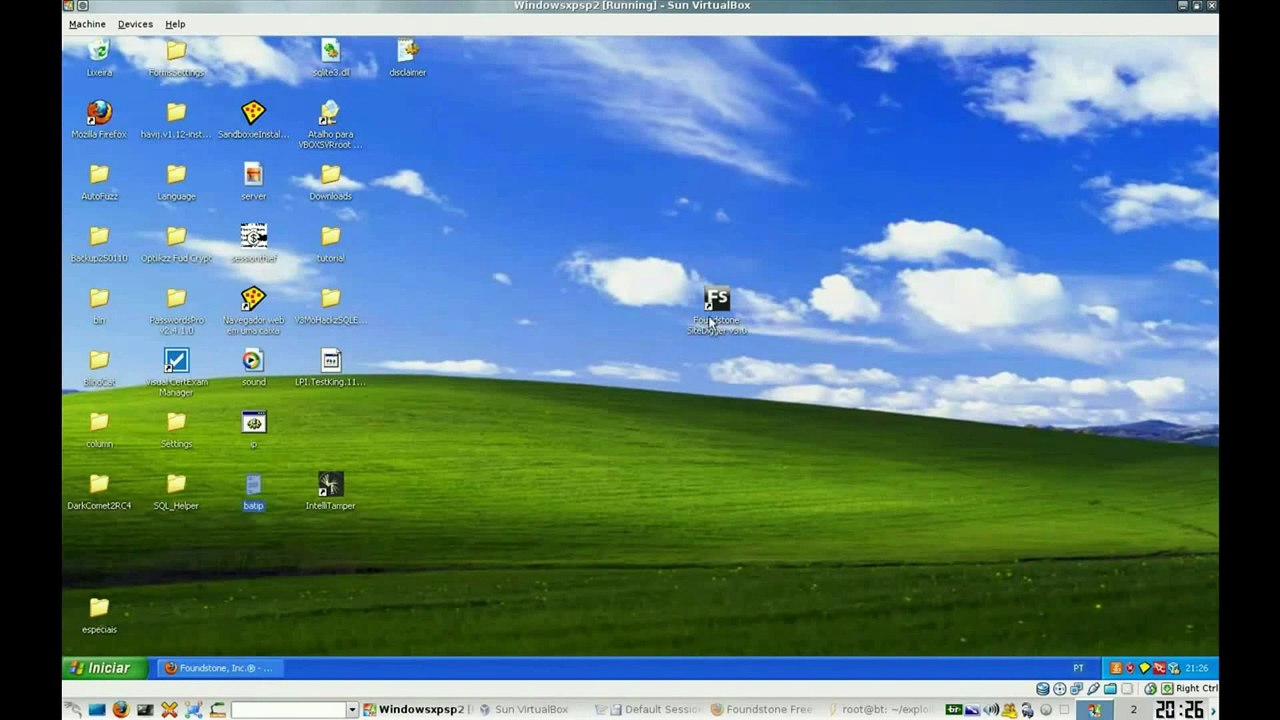Select the IntelliTamper shortcut

pos(330,491)
